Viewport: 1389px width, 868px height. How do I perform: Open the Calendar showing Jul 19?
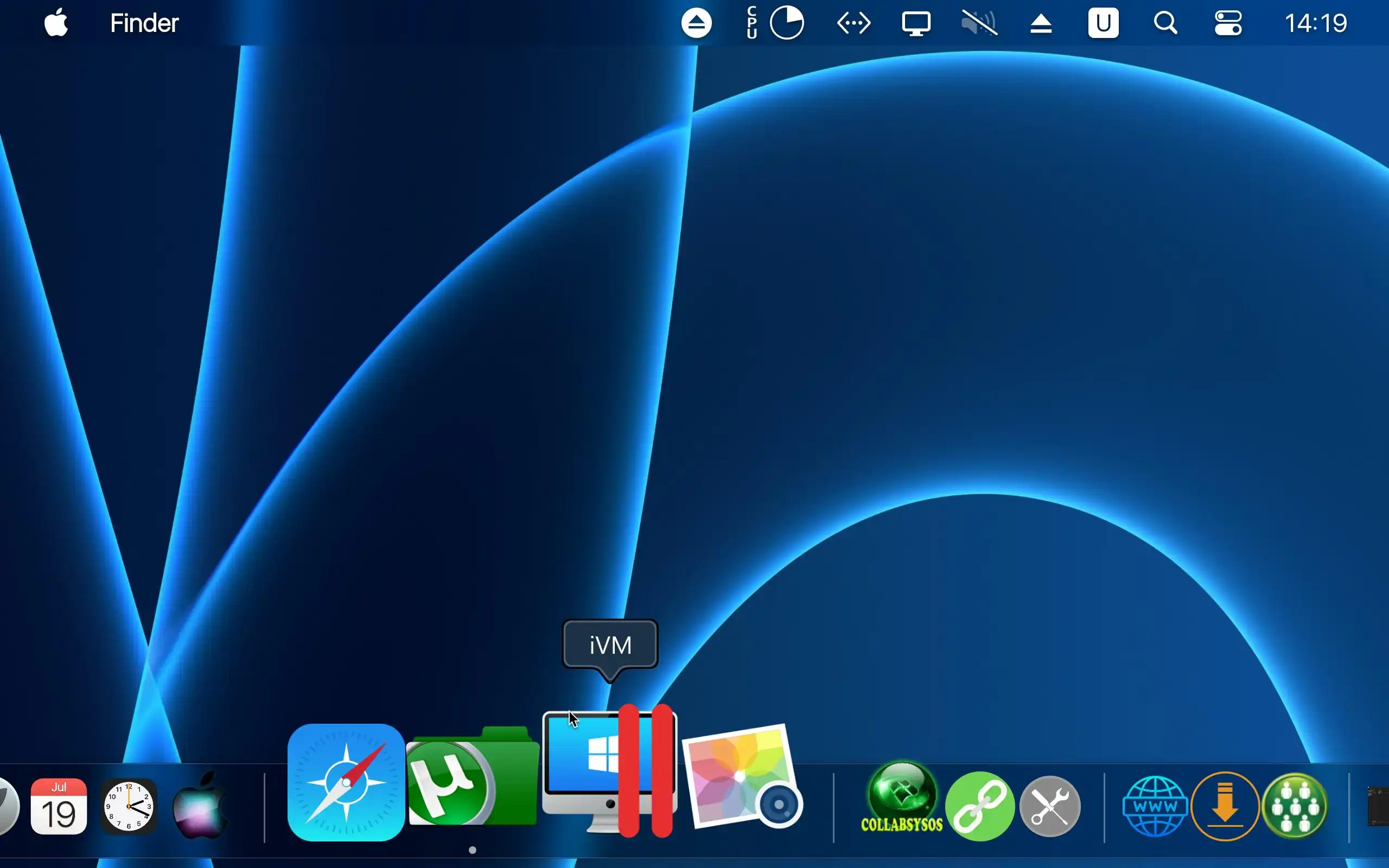click(x=59, y=806)
